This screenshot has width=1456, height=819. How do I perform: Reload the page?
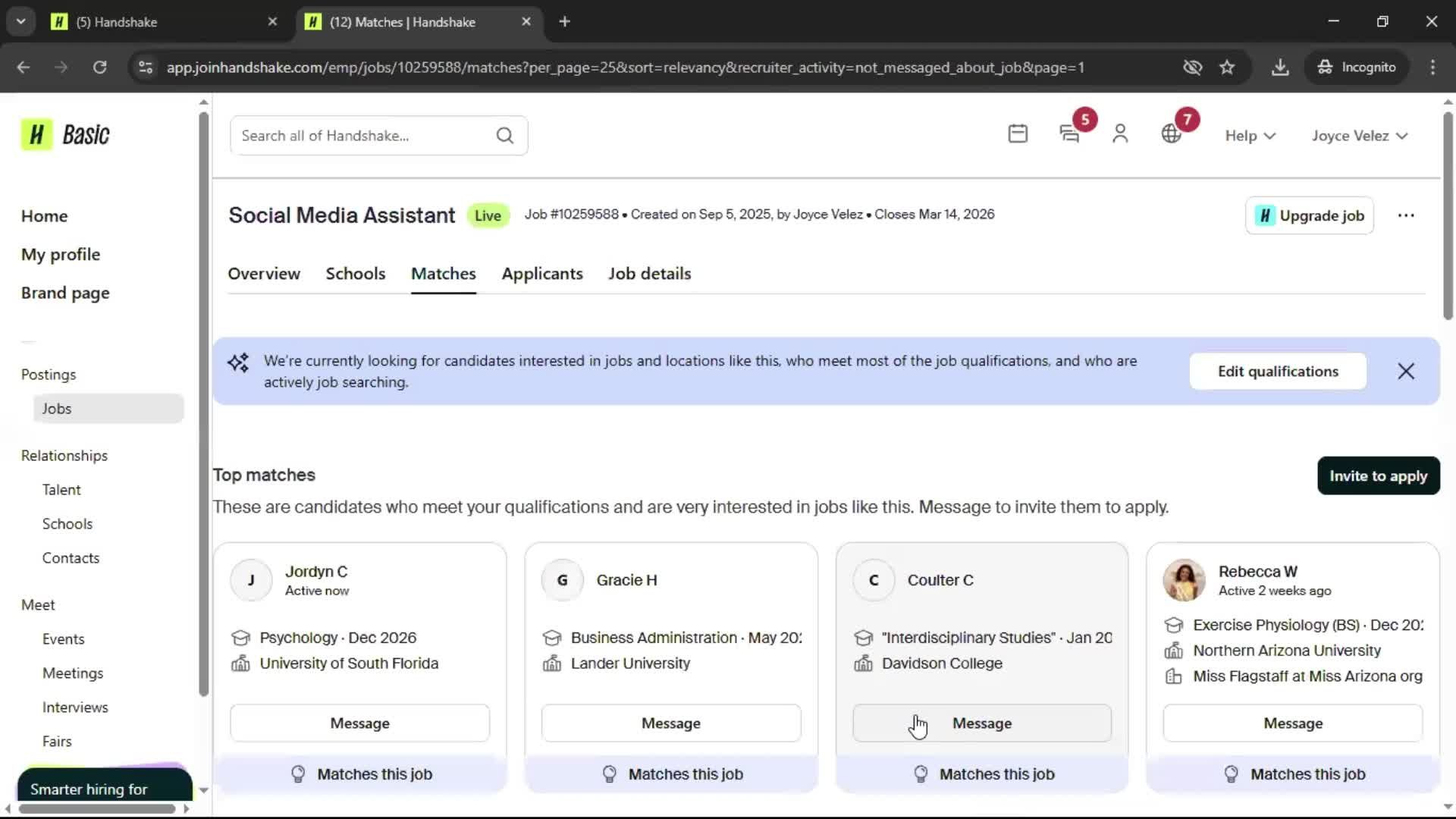(99, 67)
